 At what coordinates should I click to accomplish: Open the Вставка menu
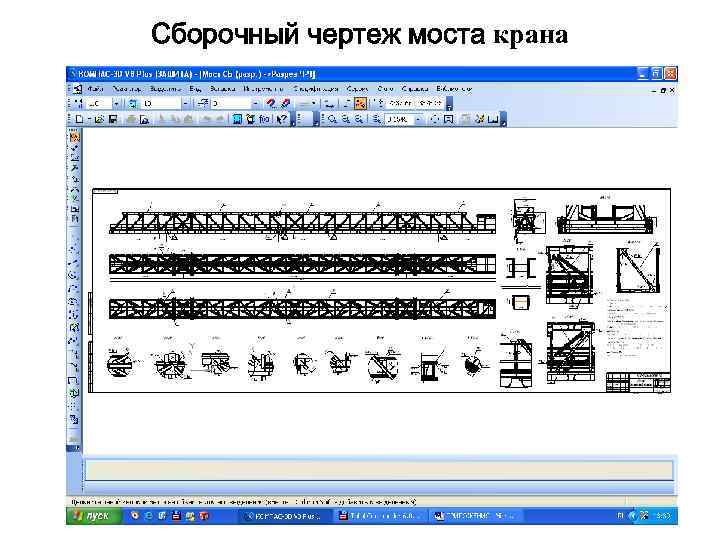(x=223, y=89)
